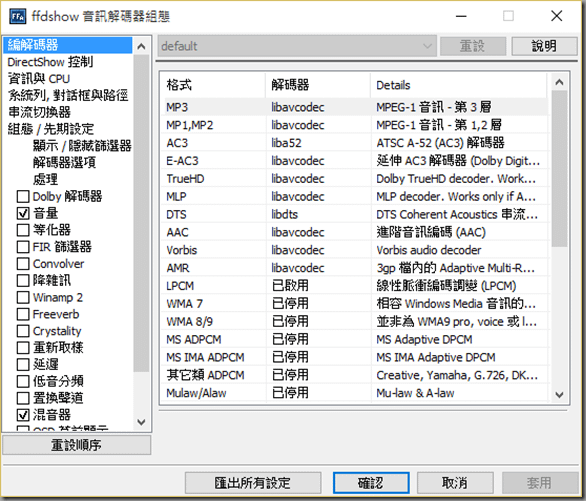
Task: Open 解碼器選項 item
Action: (x=64, y=163)
